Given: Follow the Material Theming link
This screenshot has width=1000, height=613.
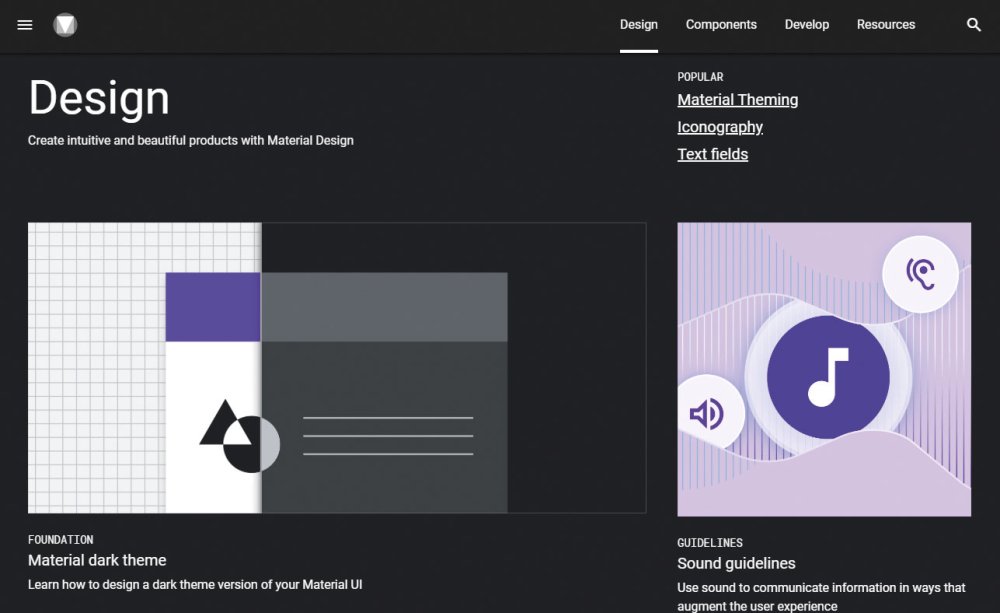Looking at the screenshot, I should tap(737, 100).
